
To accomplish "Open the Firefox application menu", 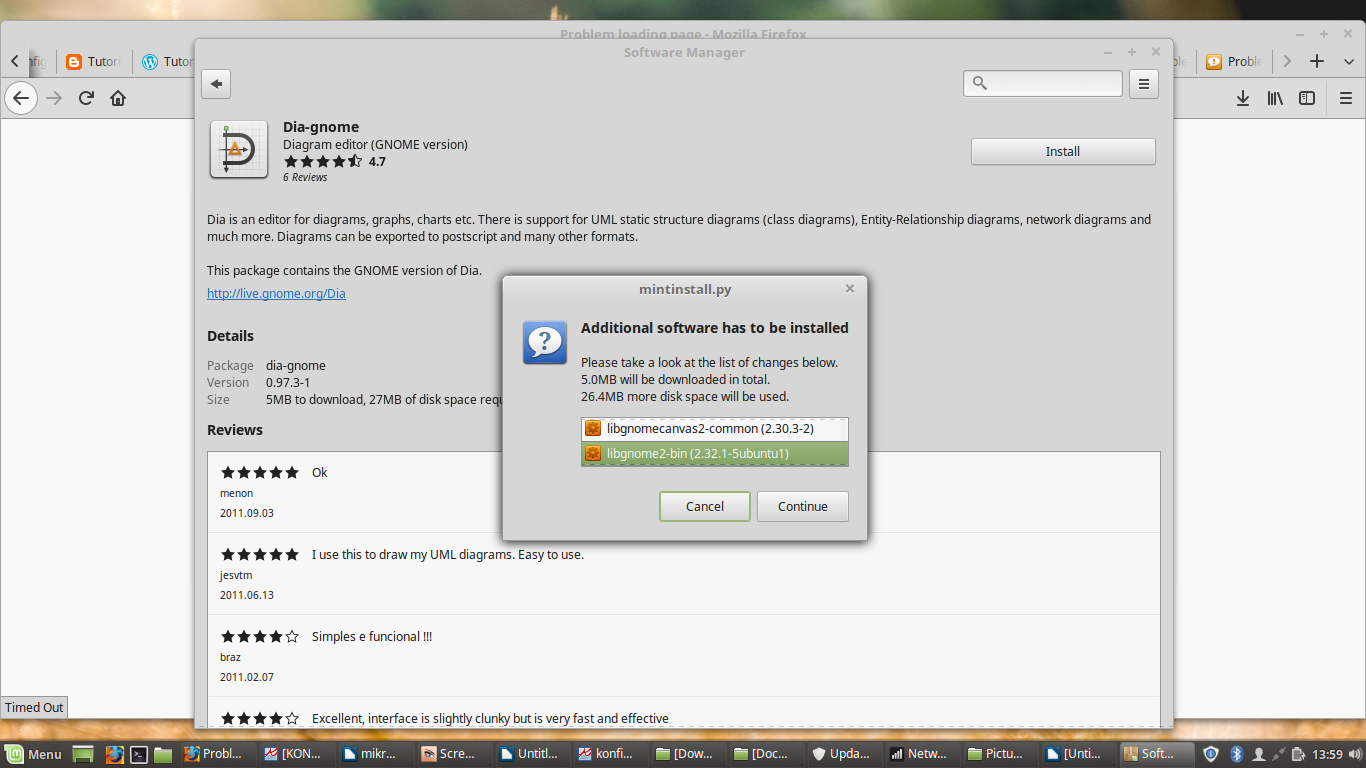I will (1345, 98).
